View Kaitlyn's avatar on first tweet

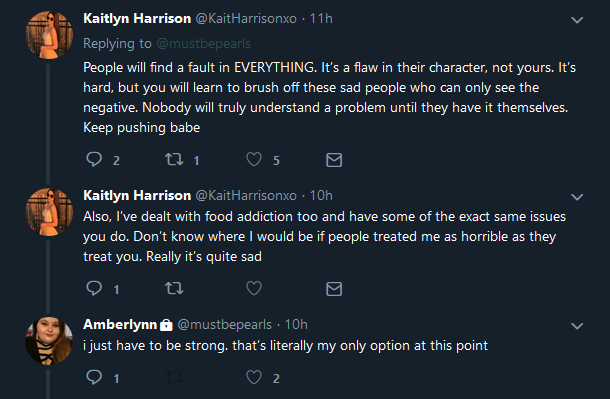point(49,35)
